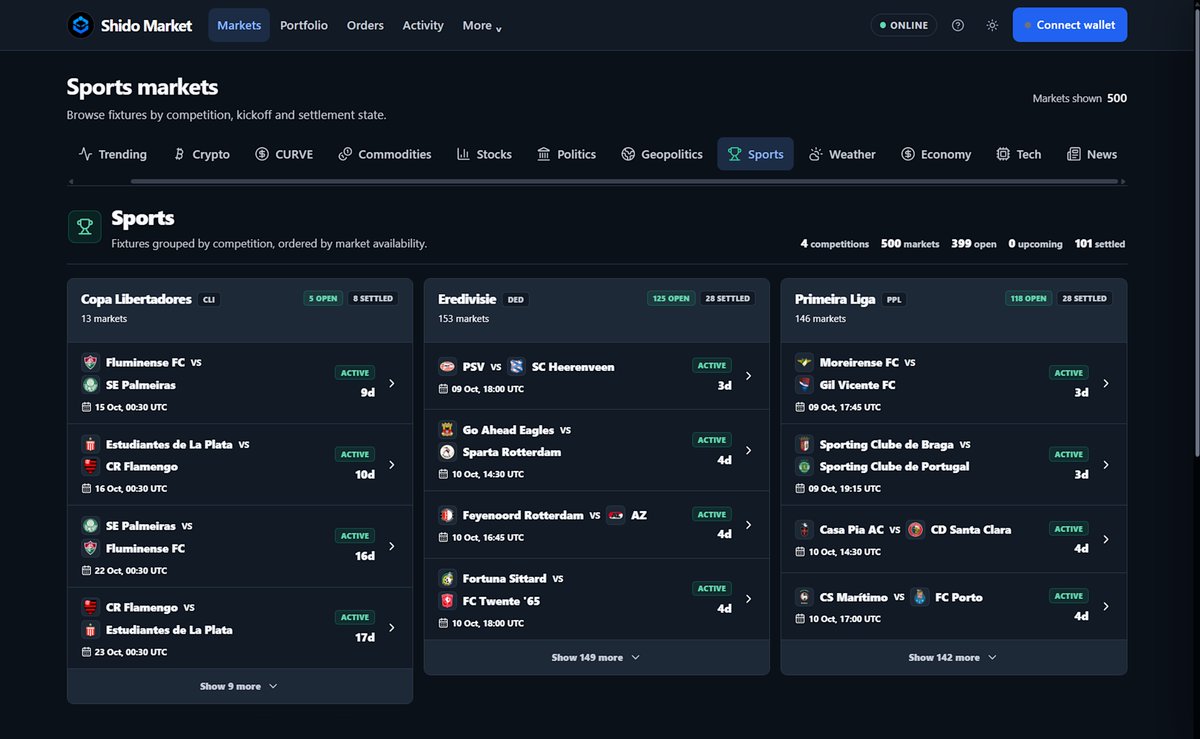Open the News category tab

pyautogui.click(x=1092, y=154)
